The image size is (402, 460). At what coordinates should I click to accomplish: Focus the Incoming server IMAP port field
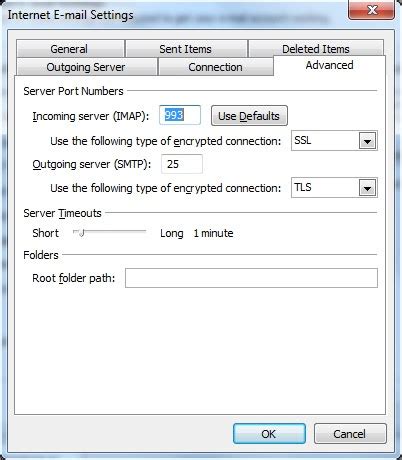click(x=180, y=115)
